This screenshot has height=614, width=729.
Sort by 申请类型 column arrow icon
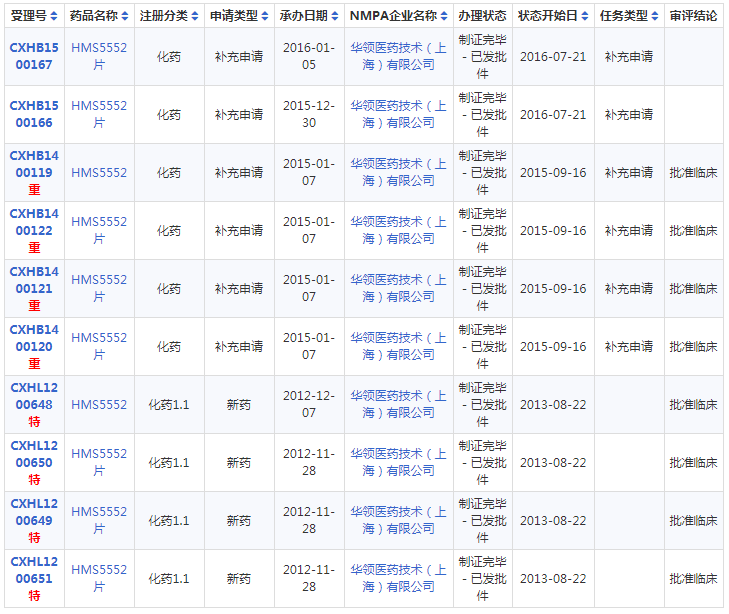pyautogui.click(x=265, y=16)
